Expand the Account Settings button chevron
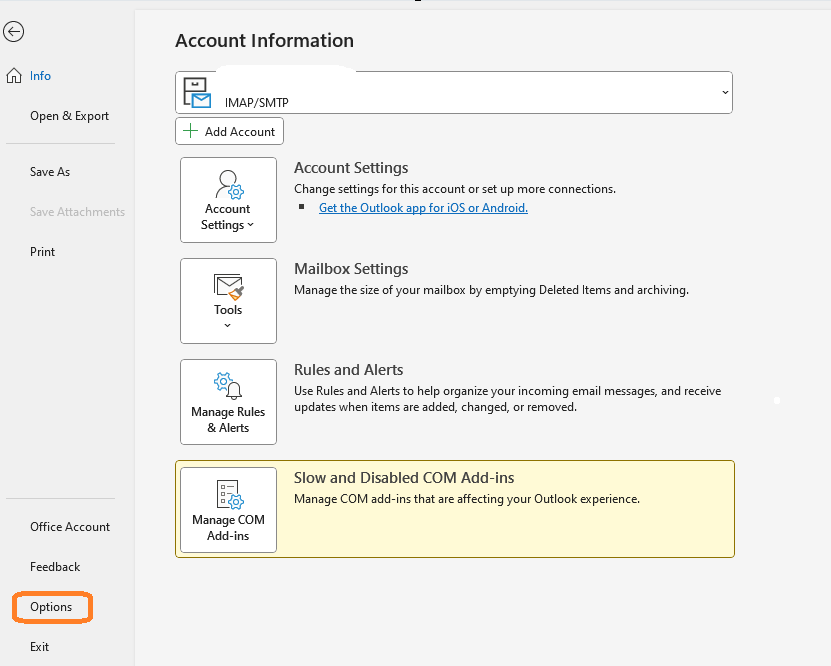The width and height of the screenshot is (831, 666). pyautogui.click(x=251, y=225)
